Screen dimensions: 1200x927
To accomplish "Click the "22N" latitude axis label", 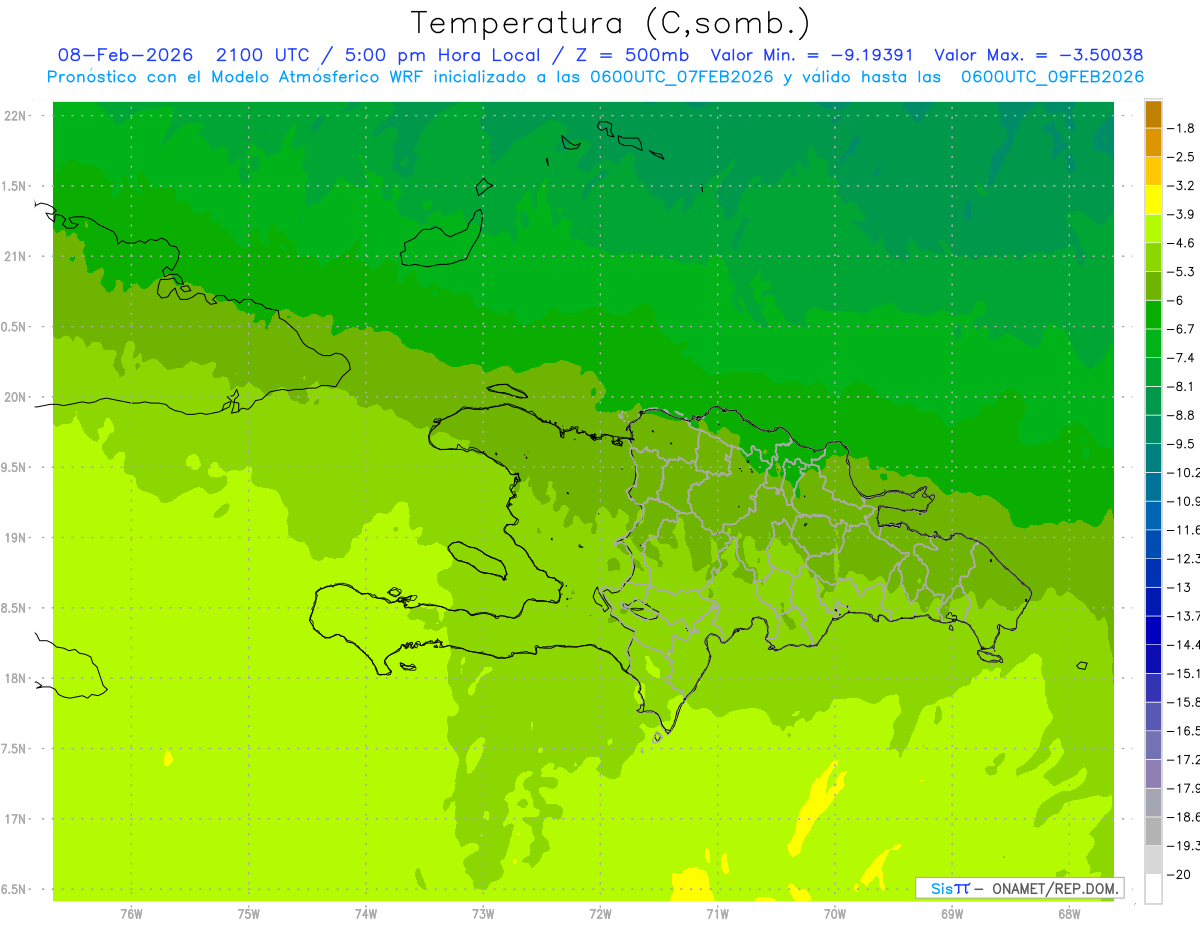I will 17,116.
